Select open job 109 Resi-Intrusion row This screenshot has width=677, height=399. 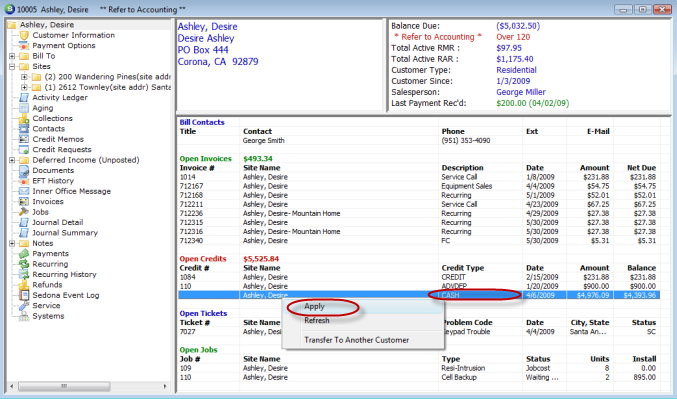pyautogui.click(x=418, y=368)
